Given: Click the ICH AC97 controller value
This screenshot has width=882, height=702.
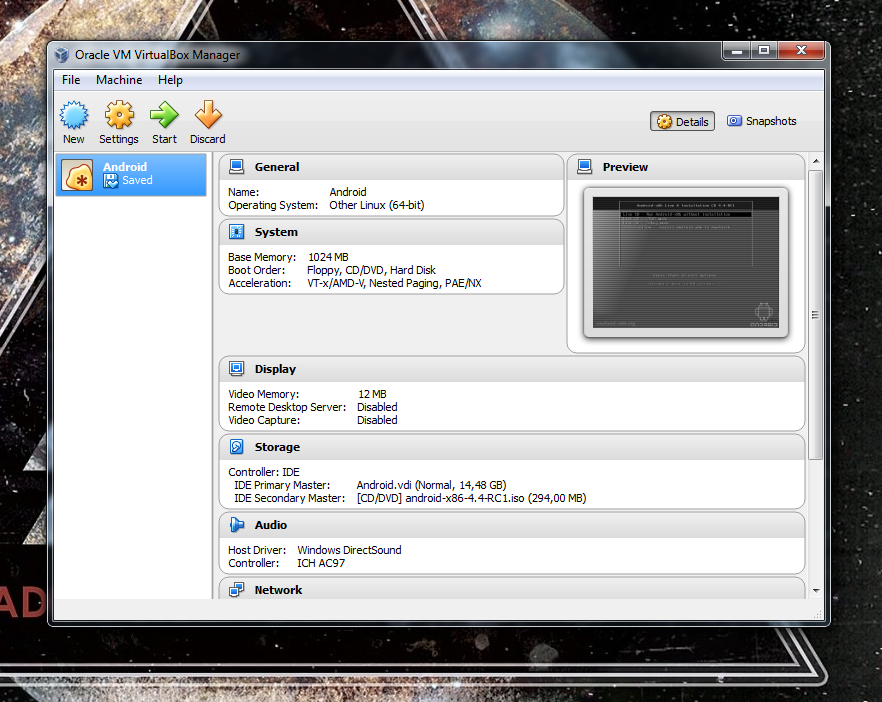Looking at the screenshot, I should pyautogui.click(x=321, y=563).
